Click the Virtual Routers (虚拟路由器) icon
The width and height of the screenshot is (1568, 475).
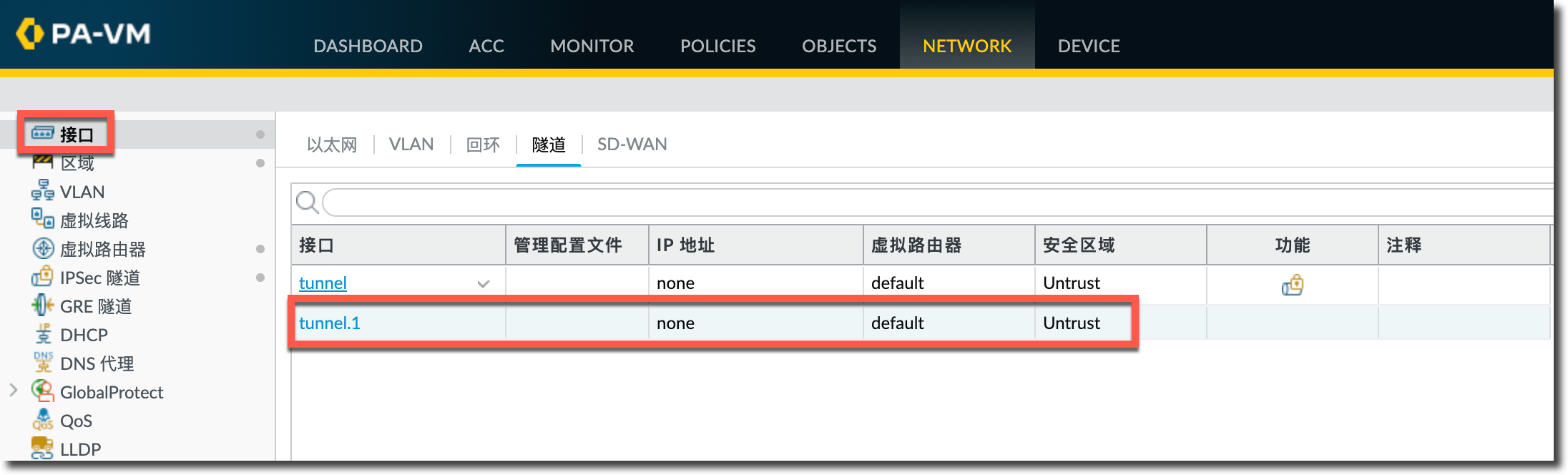pos(43,248)
